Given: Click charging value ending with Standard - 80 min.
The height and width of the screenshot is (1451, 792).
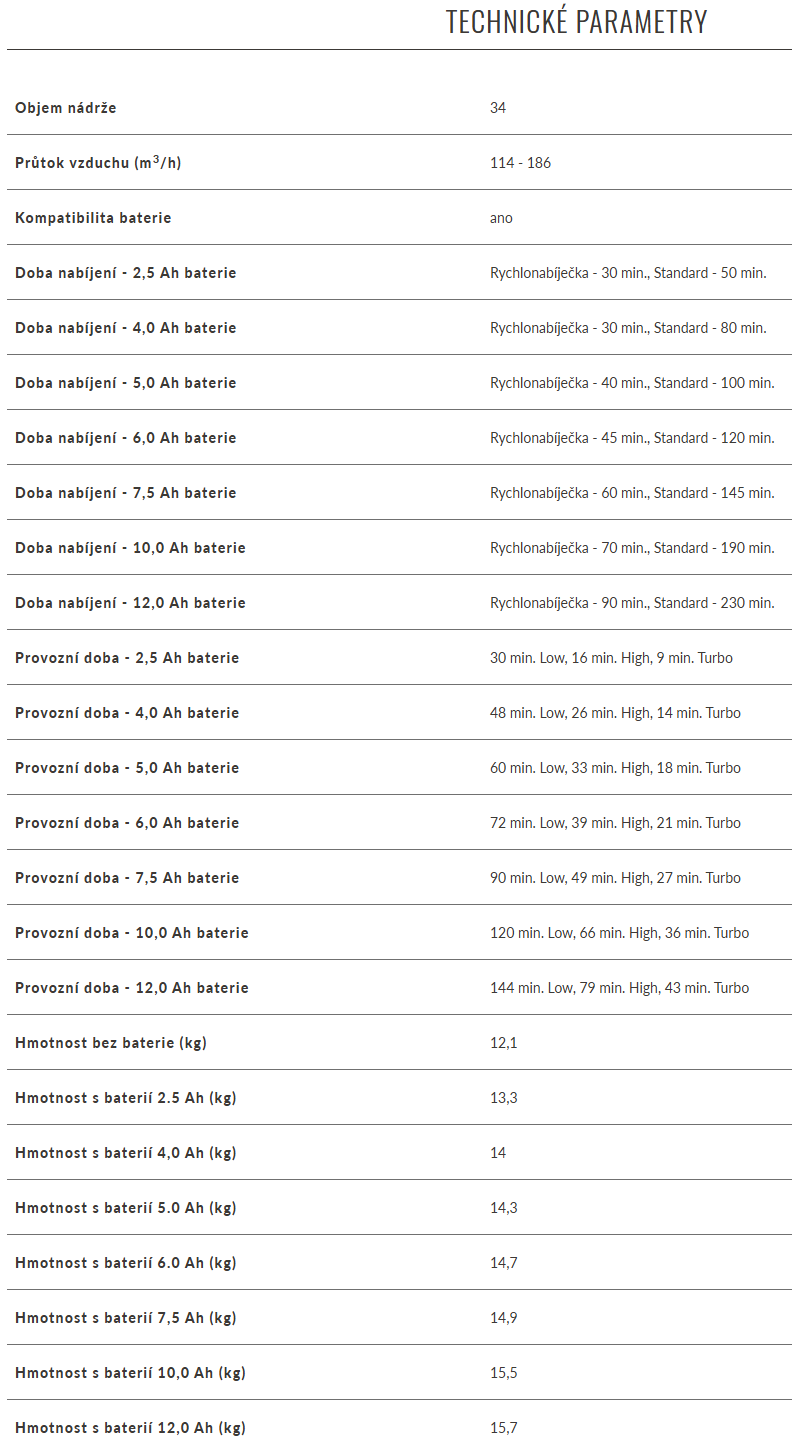Looking at the screenshot, I should [x=628, y=328].
